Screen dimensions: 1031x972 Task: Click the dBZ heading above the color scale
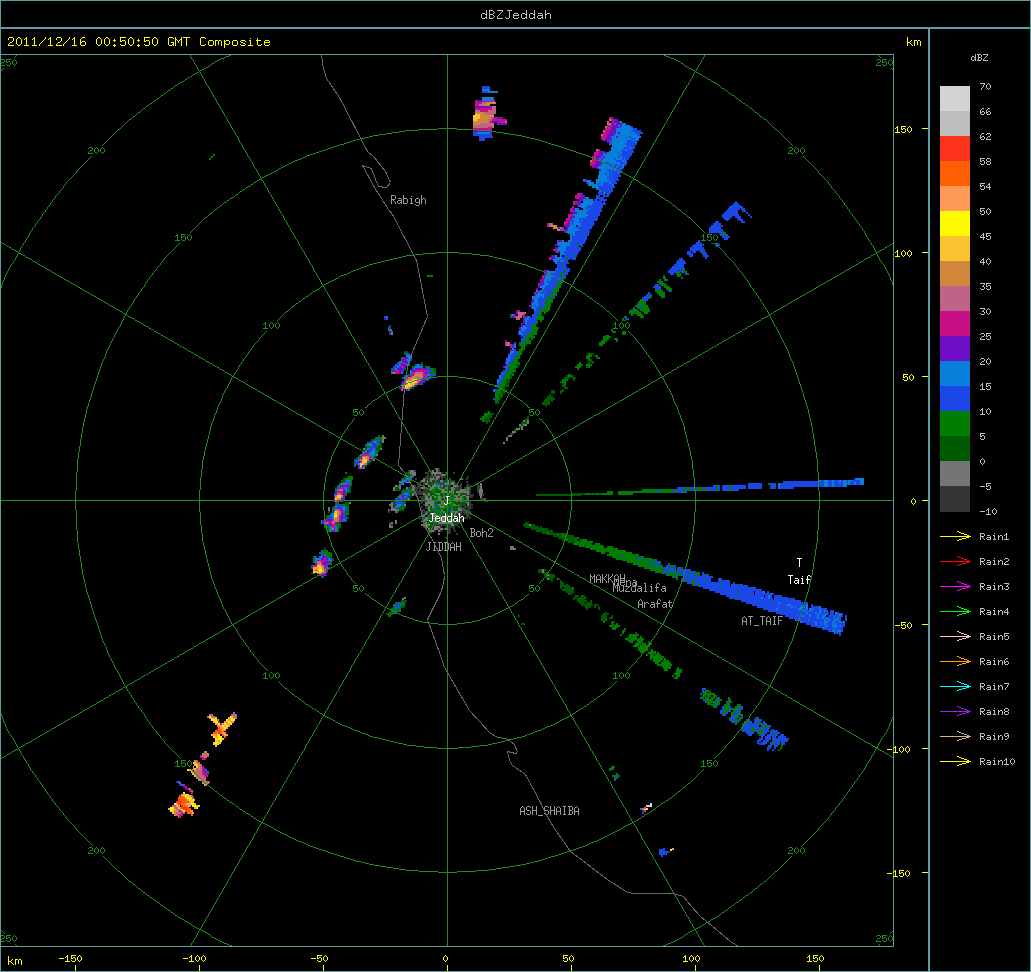pyautogui.click(x=979, y=58)
